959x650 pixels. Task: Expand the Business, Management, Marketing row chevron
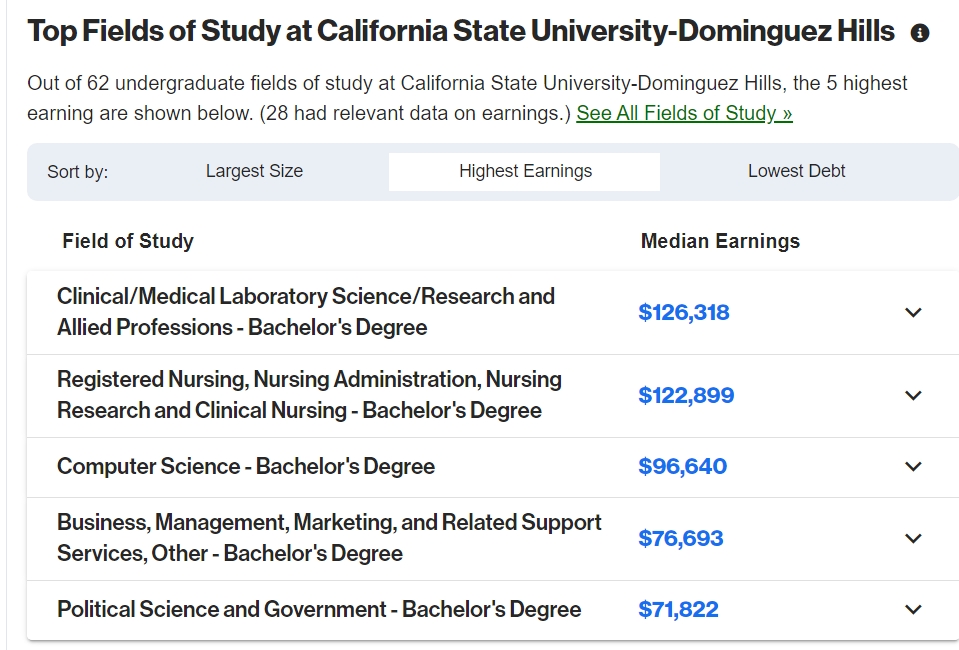(x=913, y=539)
